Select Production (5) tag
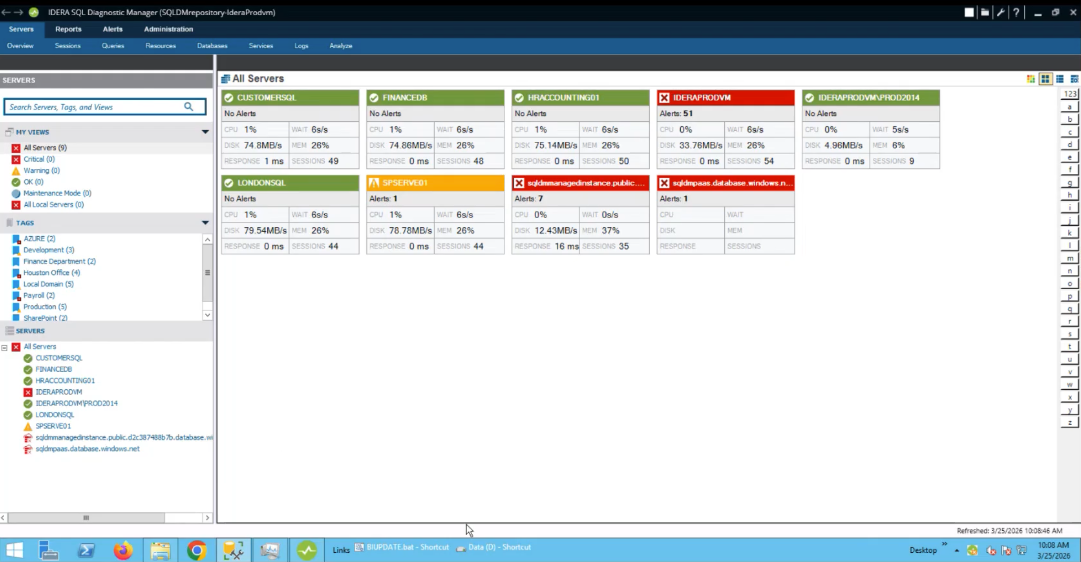The height and width of the screenshot is (562, 1081). 45,307
